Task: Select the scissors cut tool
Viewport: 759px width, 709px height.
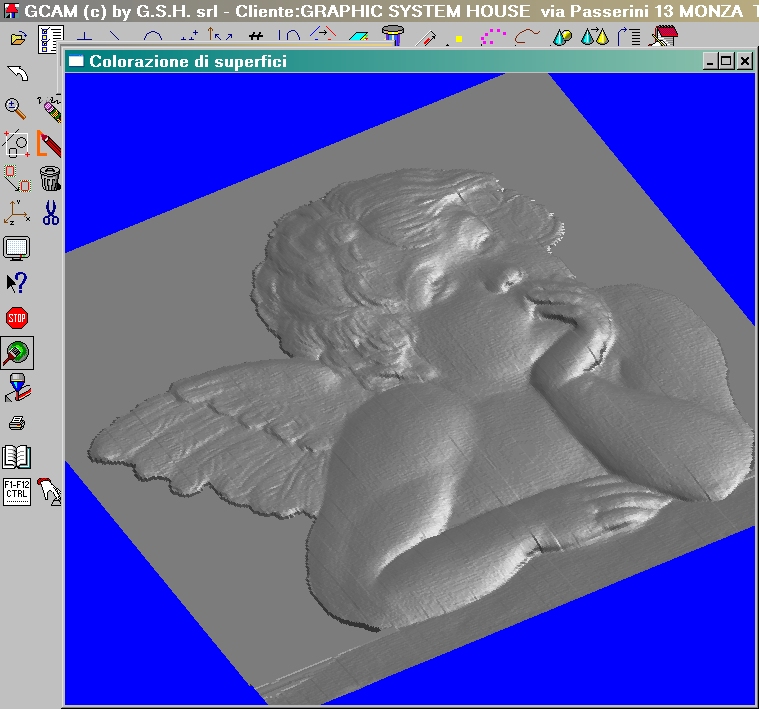Action: [50, 213]
